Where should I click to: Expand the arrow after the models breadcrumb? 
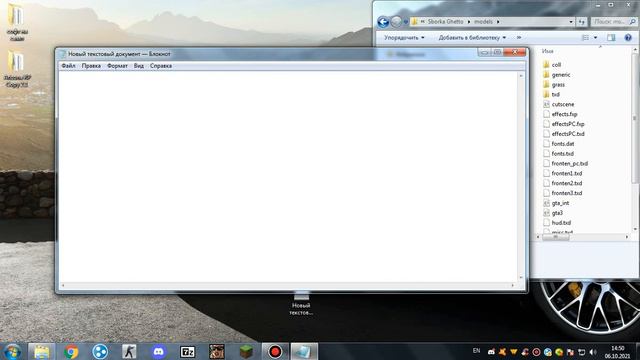498,22
